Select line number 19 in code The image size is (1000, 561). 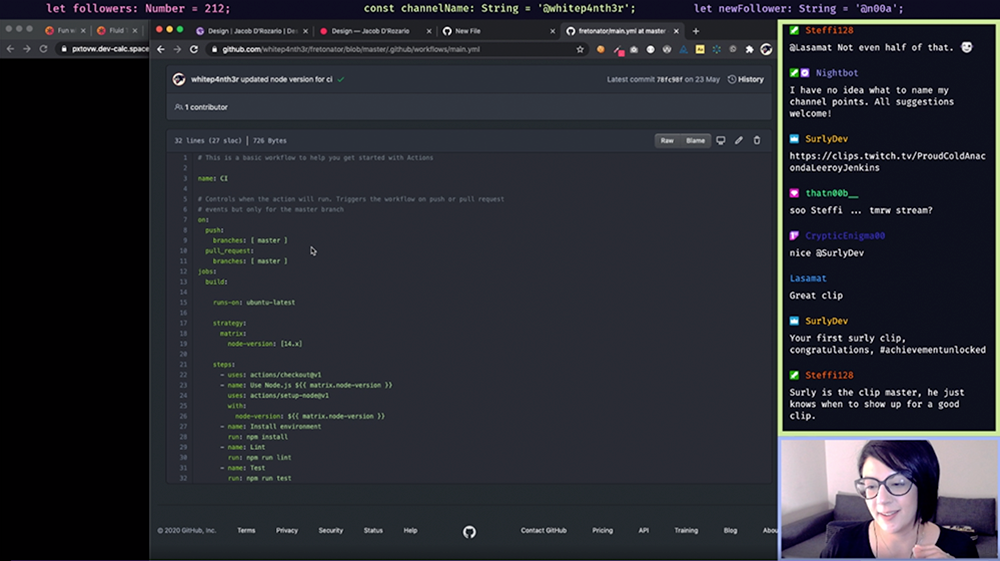(183, 344)
